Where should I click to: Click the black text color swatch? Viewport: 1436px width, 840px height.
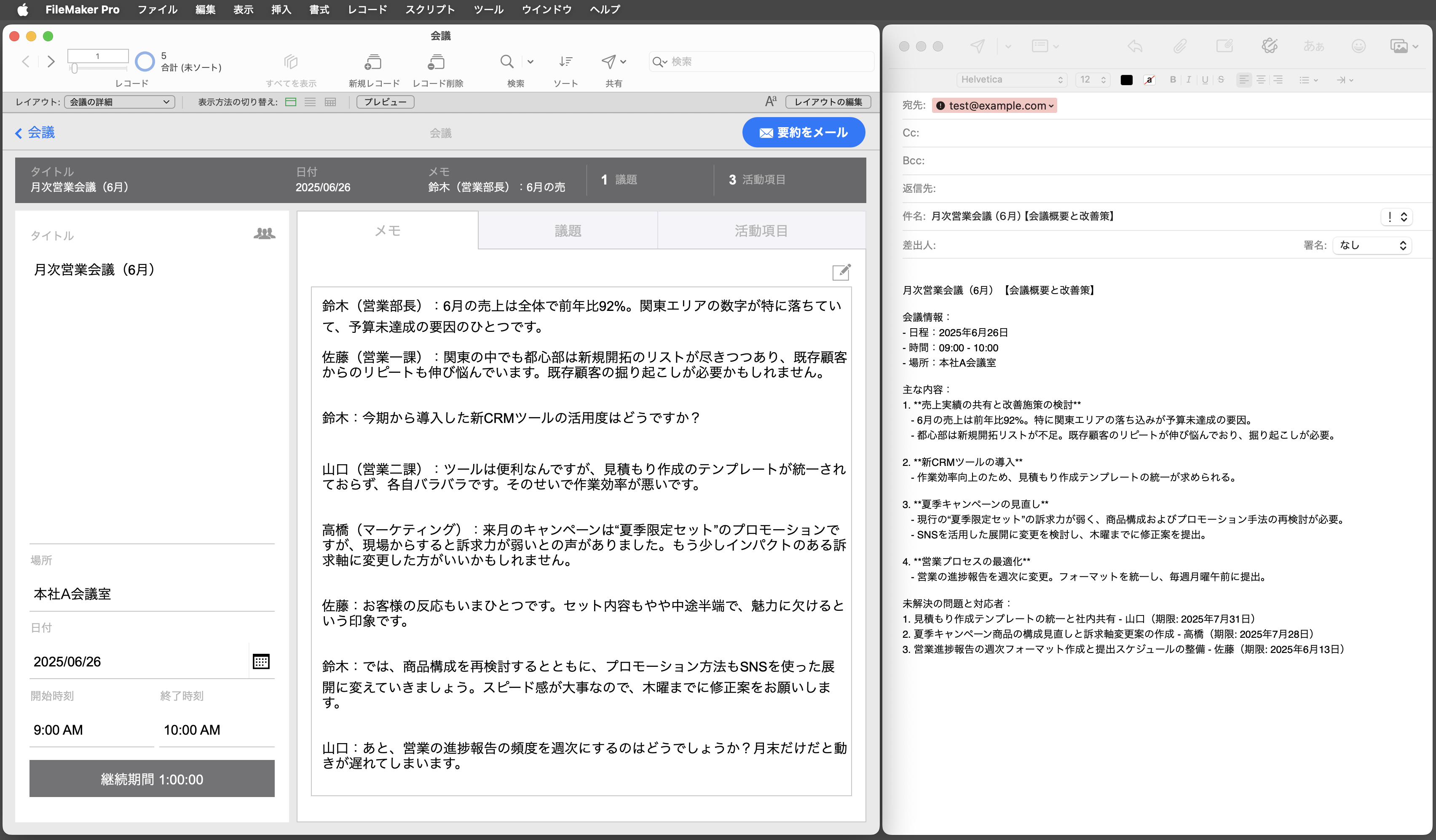pos(1126,80)
